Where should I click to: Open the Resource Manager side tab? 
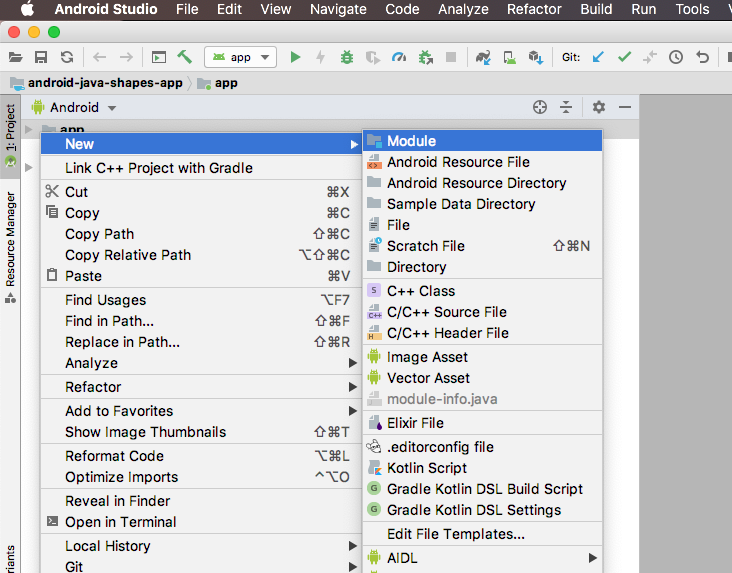tap(10, 247)
